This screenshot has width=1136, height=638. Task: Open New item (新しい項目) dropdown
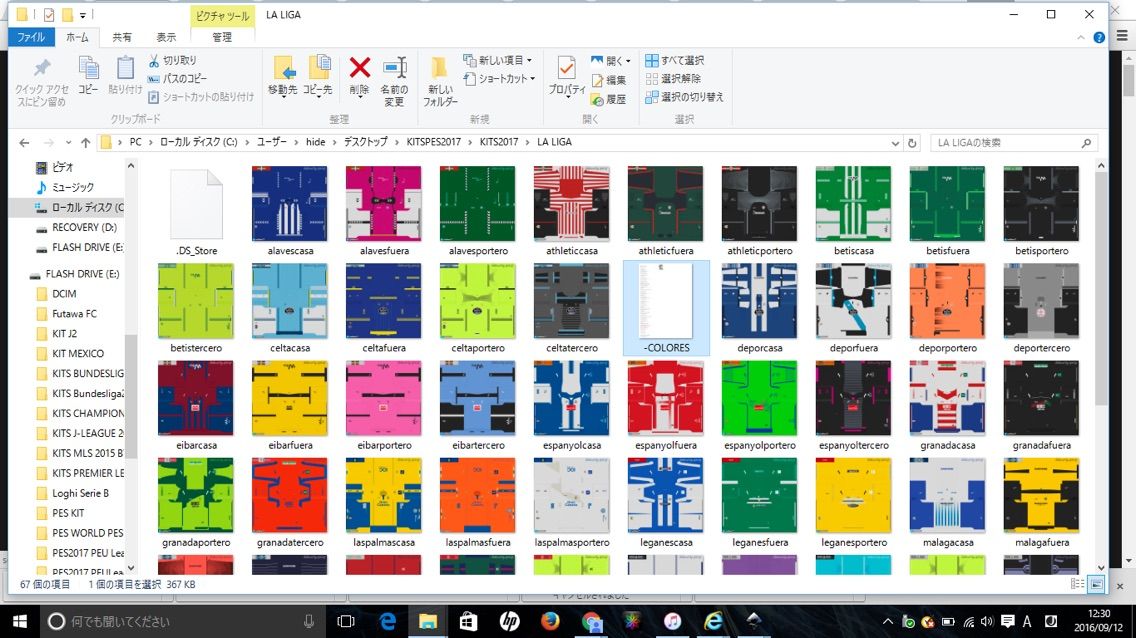pos(498,60)
